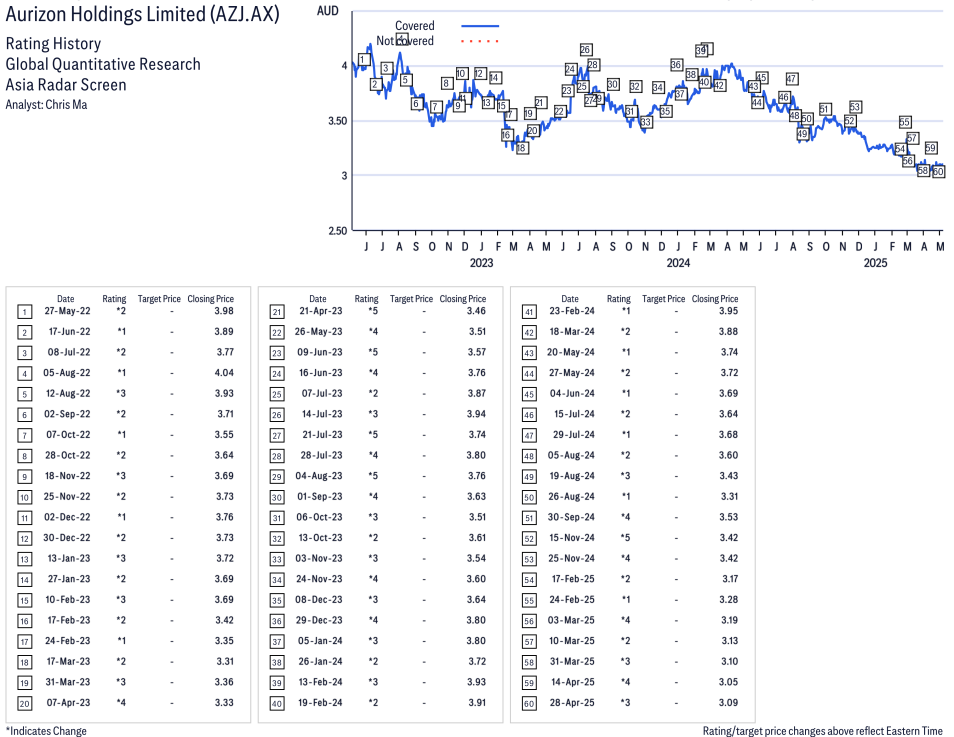The height and width of the screenshot is (737, 954).
Task: Click the title Aurizon Holdings Limited (AZJ.AX)
Action: 142,14
